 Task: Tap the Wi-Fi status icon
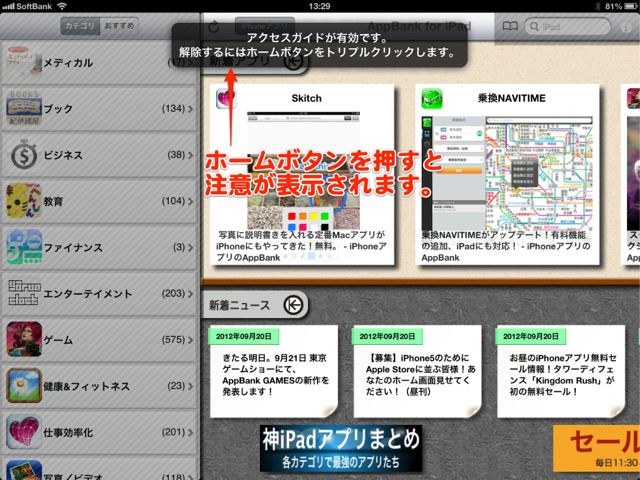62,6
